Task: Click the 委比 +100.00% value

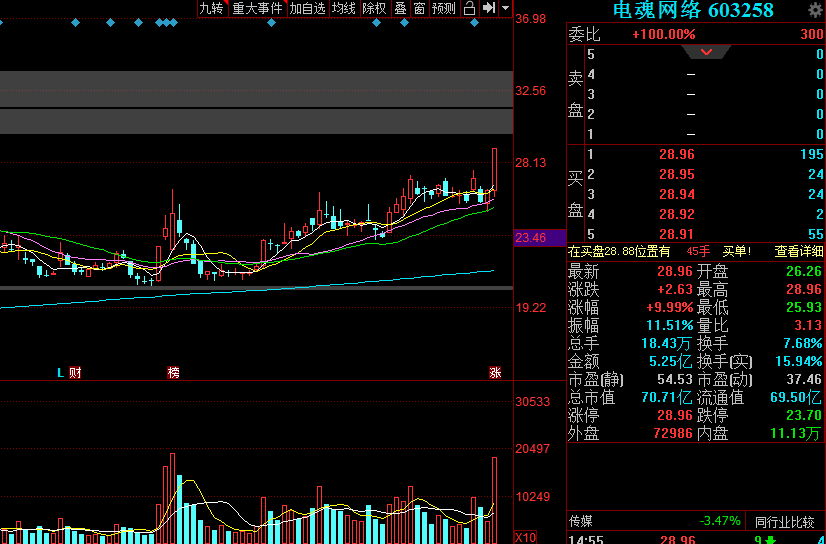Action: pos(664,35)
